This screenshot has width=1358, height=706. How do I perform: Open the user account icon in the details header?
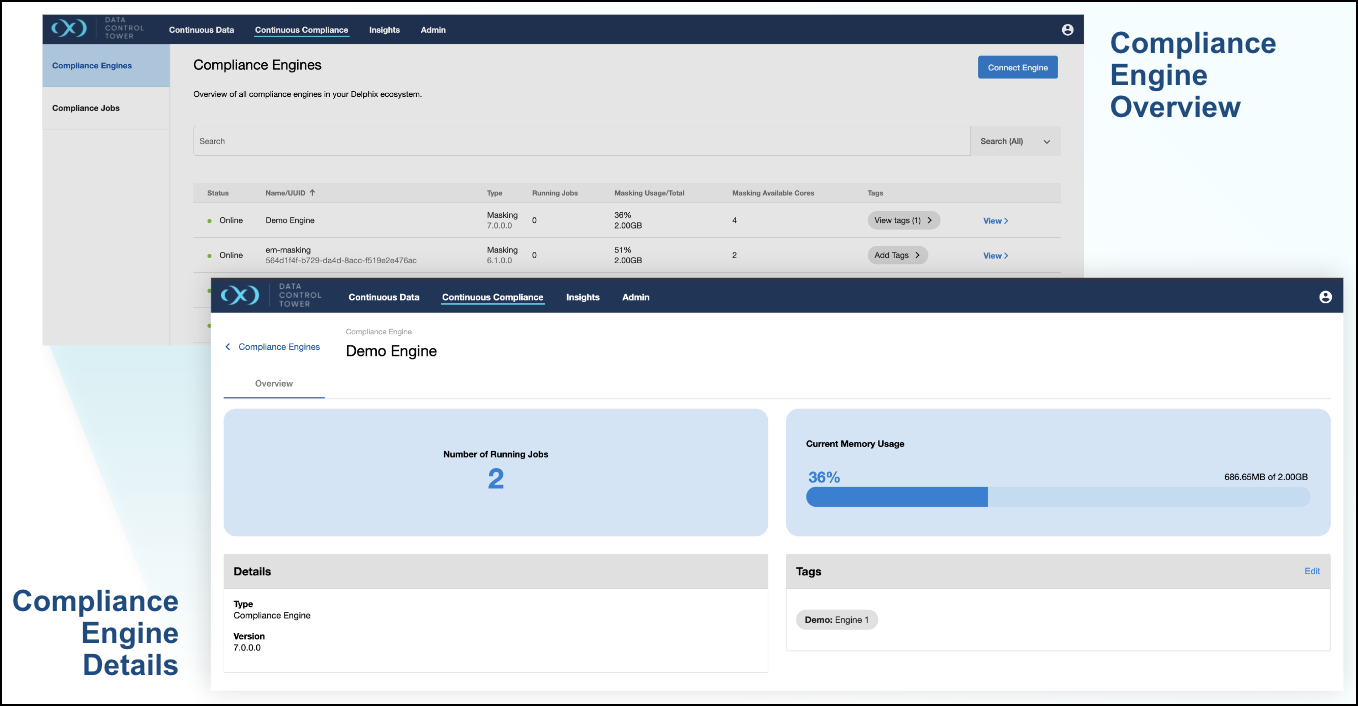click(1325, 297)
